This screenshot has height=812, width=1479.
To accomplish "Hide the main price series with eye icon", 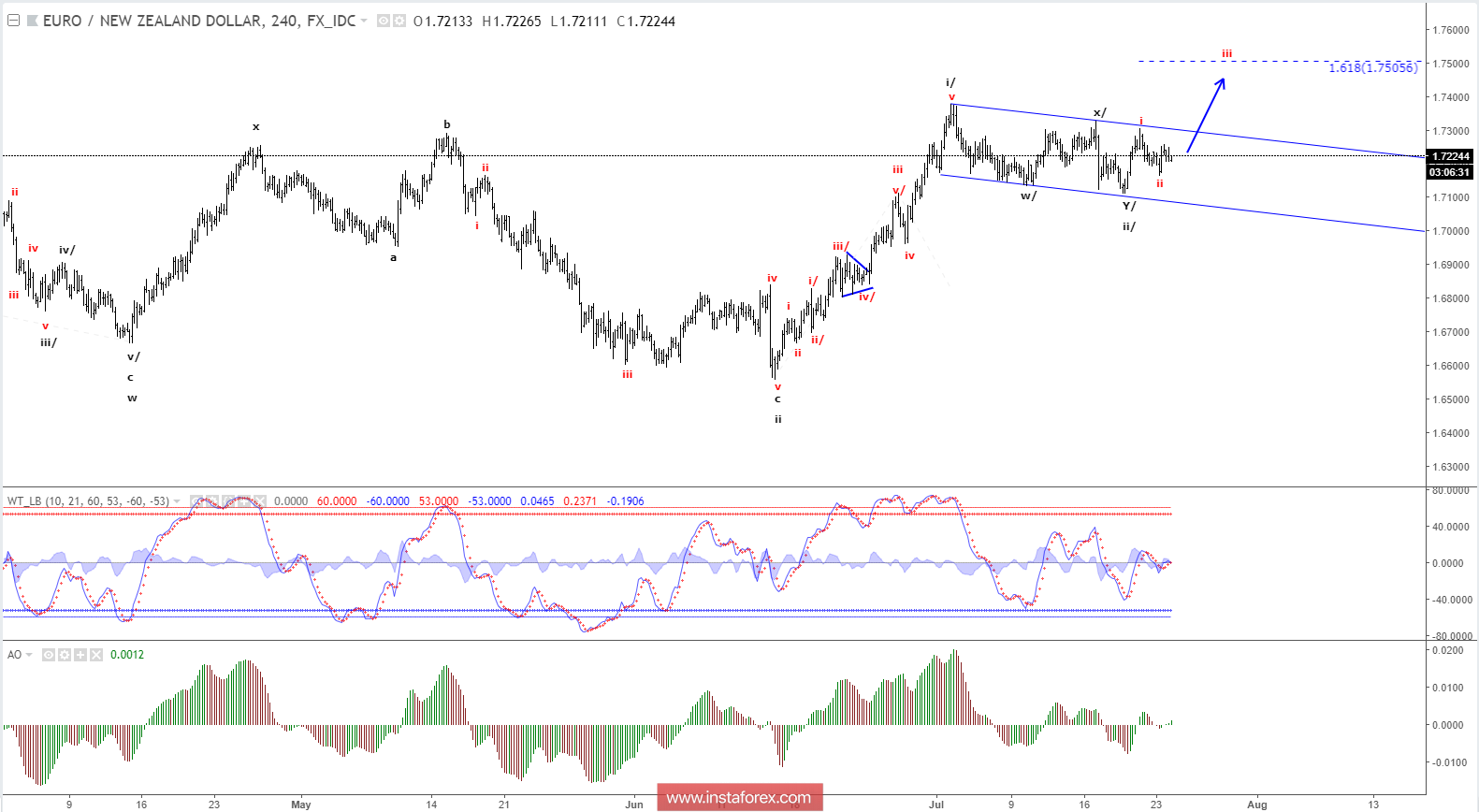I will pyautogui.click(x=384, y=21).
